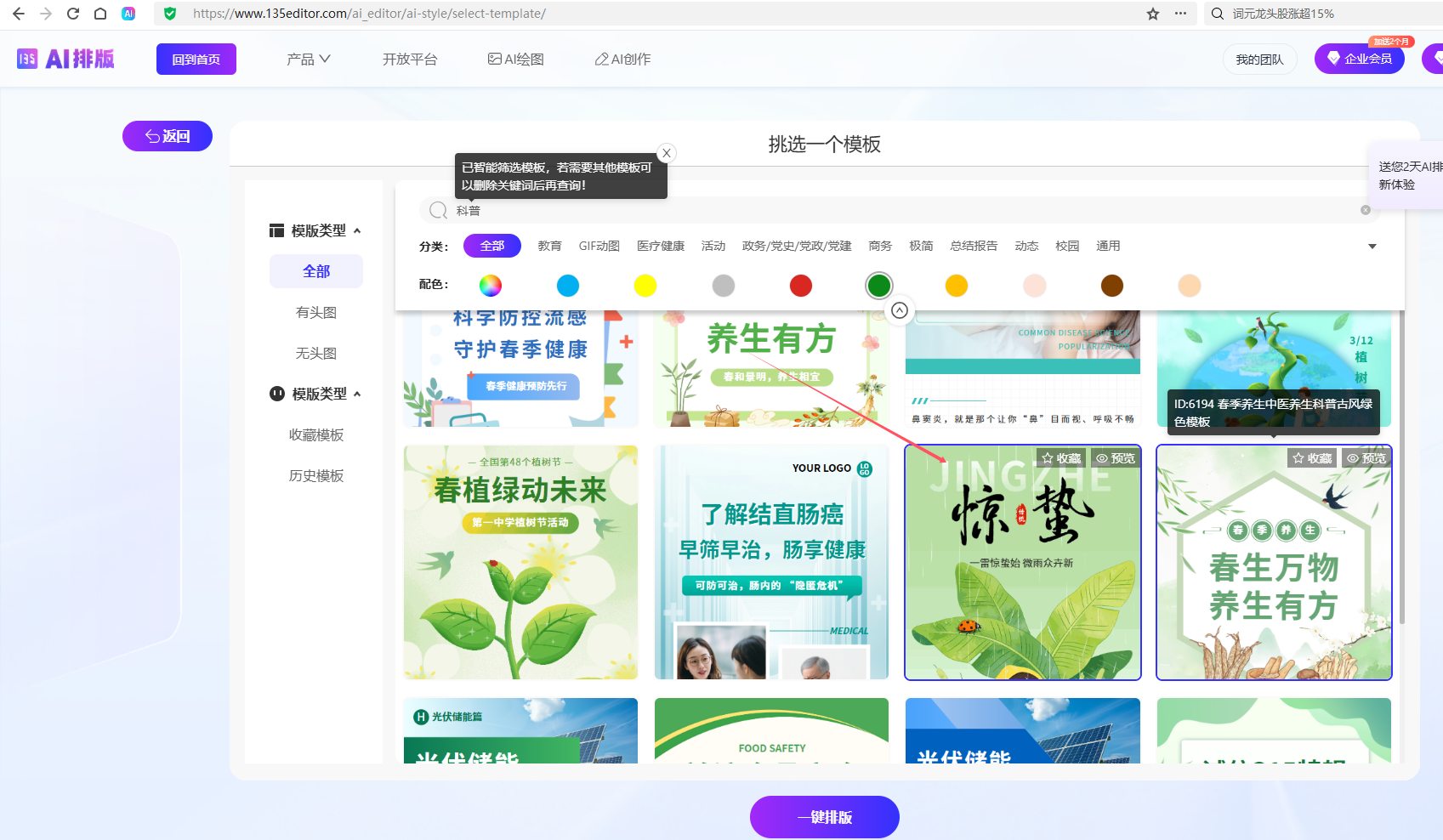Select the 全部 category pill
The height and width of the screenshot is (840, 1443).
point(492,246)
